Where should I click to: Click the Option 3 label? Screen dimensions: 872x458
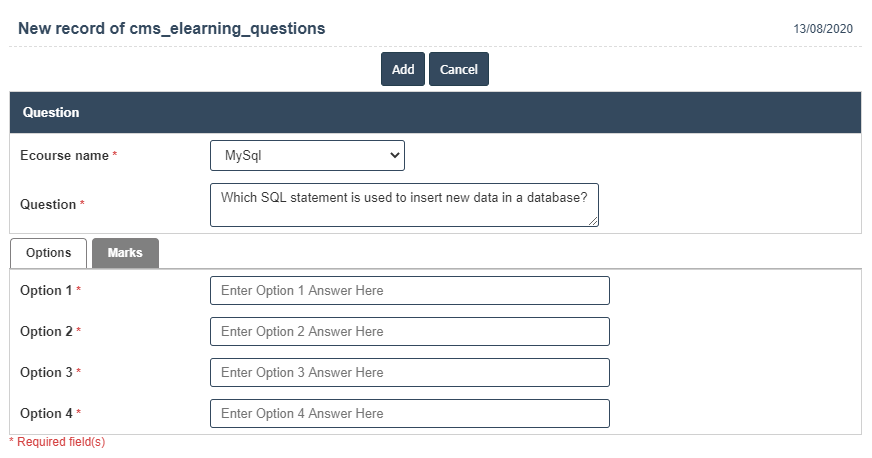[x=46, y=373]
